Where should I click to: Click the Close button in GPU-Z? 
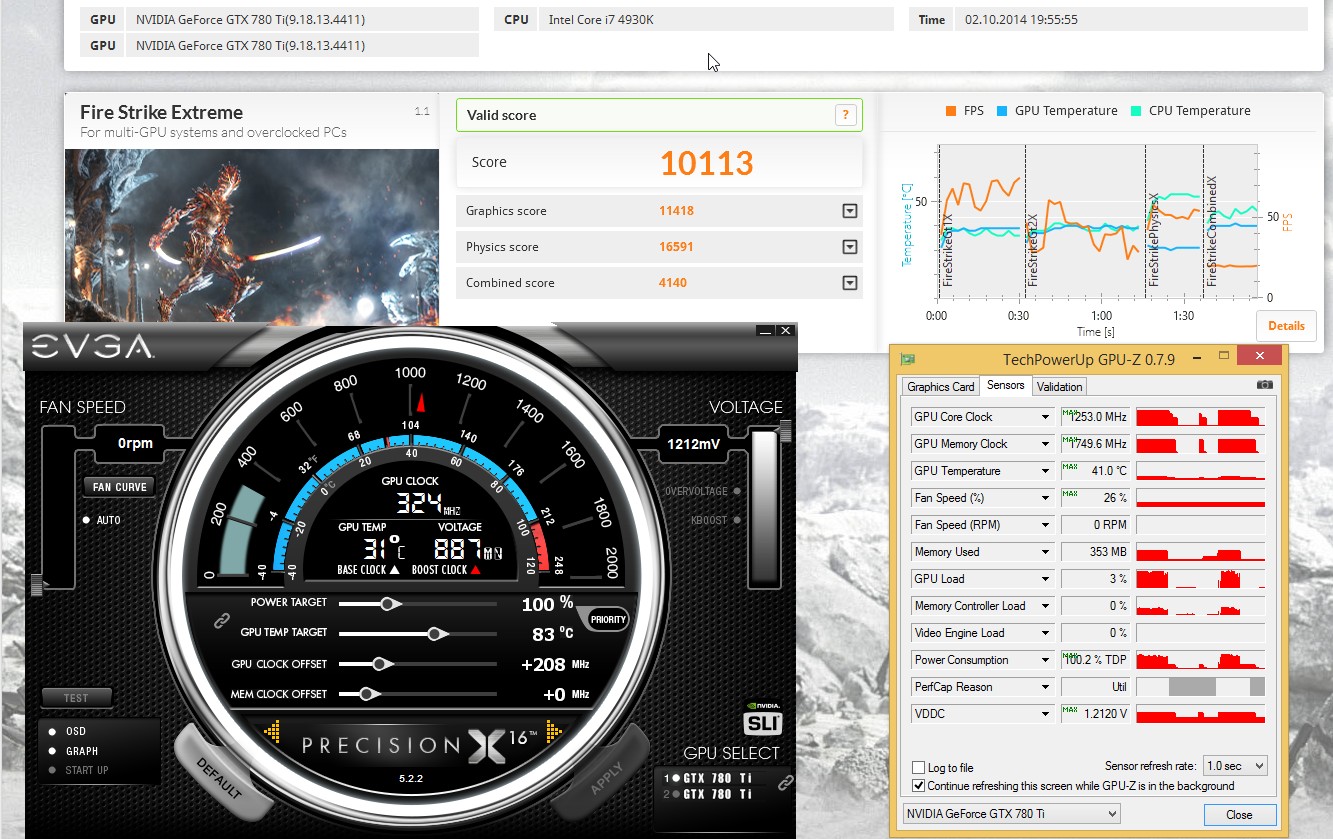point(1240,814)
